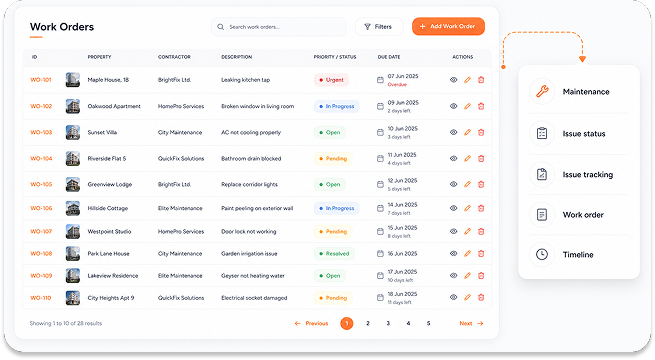The width and height of the screenshot is (655, 360).
Task: Click the Issue status clipboard icon
Action: click(542, 133)
